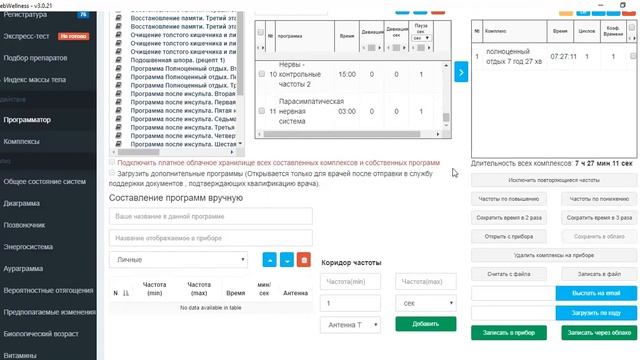The width and height of the screenshot is (640, 360).
Task: Click up scroll arrow of programs table
Action: tap(446, 65)
